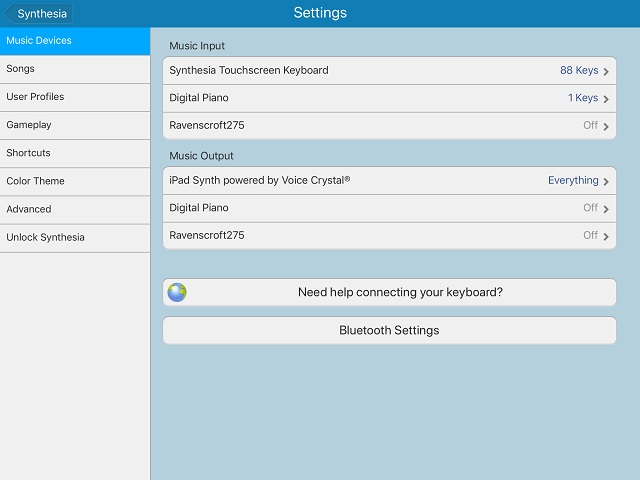
Task: Click Off value of input Ravenscroft275
Action: [x=590, y=125]
